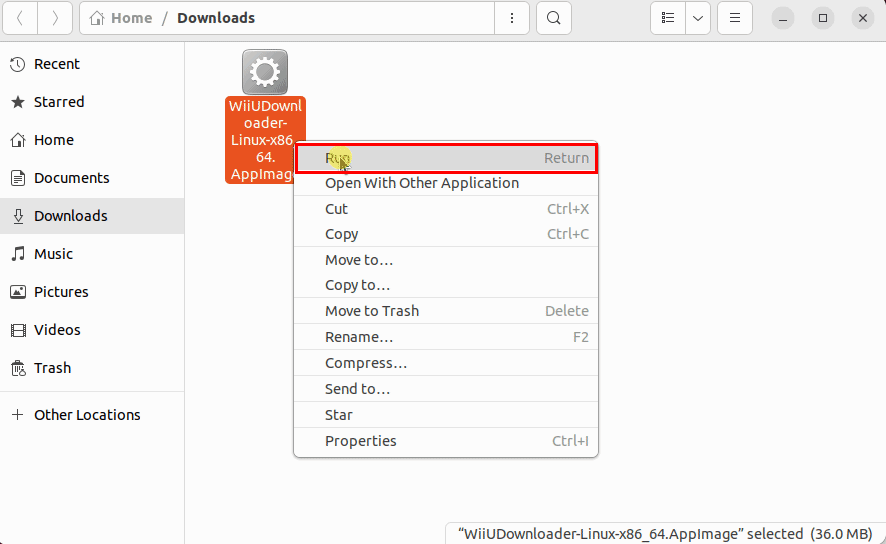Screen dimensions: 886x544
Task: Go to Documents in the sidebar
Action: (71, 178)
